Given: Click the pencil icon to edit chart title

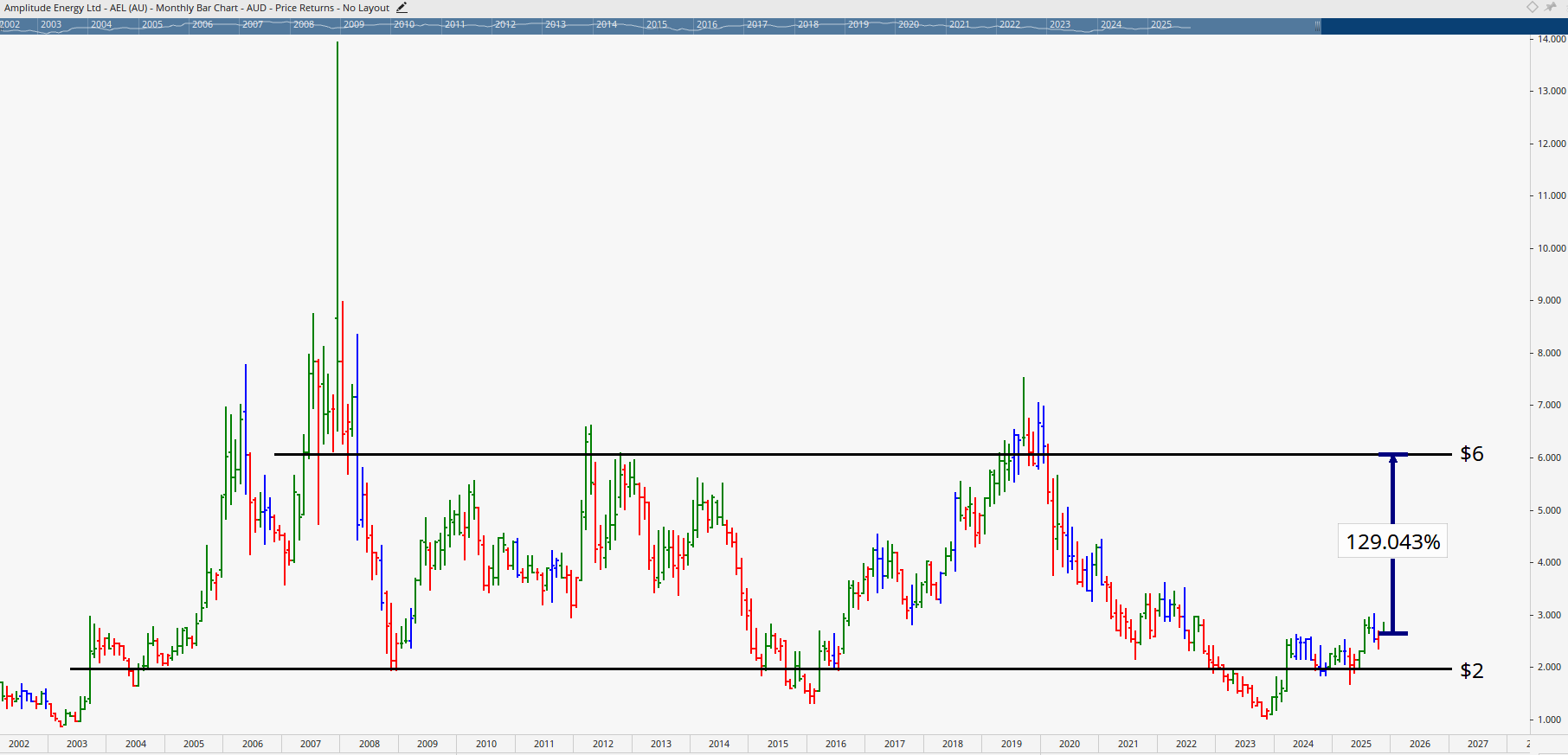Looking at the screenshot, I should pos(402,8).
